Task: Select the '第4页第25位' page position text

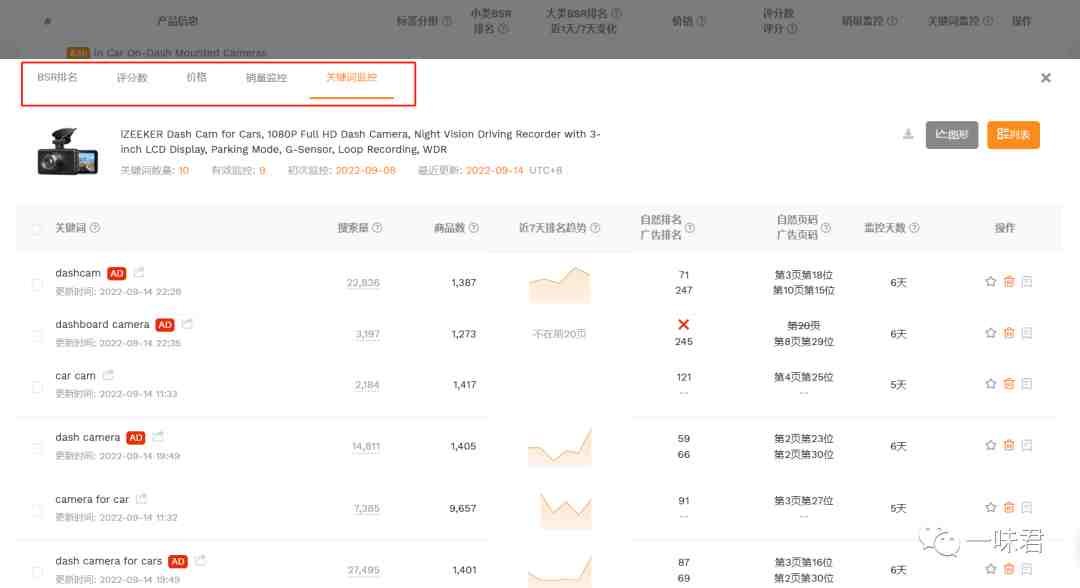Action: pyautogui.click(x=804, y=377)
